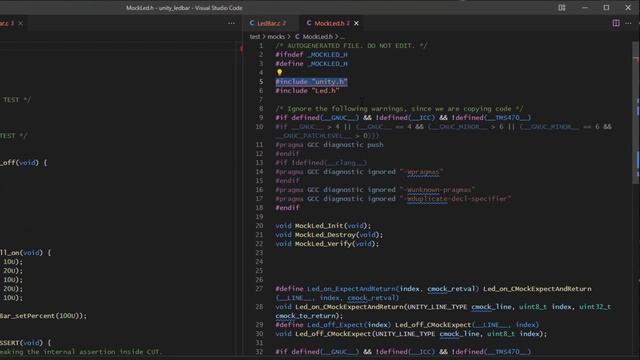
Task: Click '#pragma GCC diagnostic push' line
Action: click(x=329, y=145)
